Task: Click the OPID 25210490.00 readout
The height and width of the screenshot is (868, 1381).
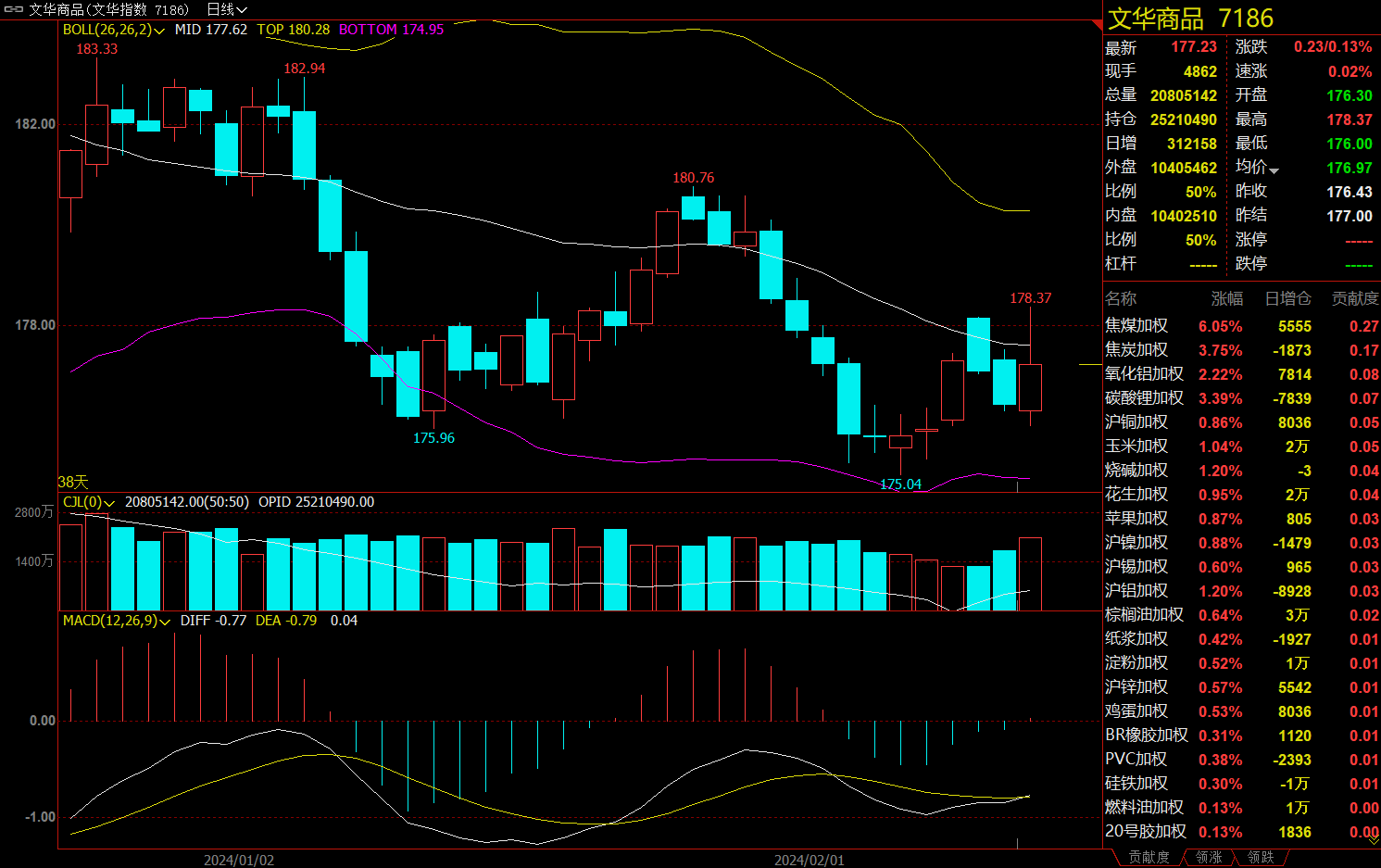Action: [317, 502]
